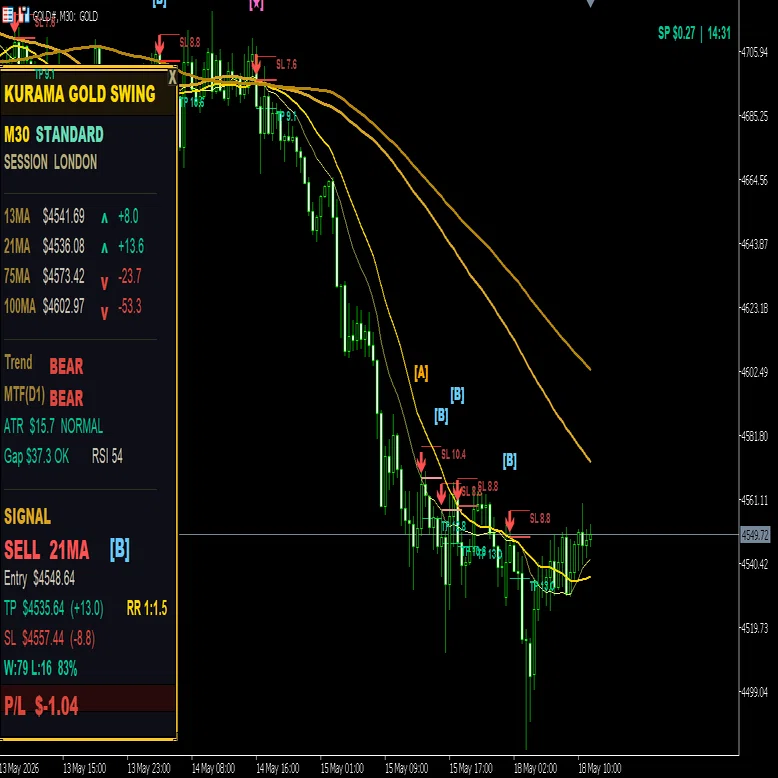
Task: Click the SELL 21MA signal text
Action: 47,550
